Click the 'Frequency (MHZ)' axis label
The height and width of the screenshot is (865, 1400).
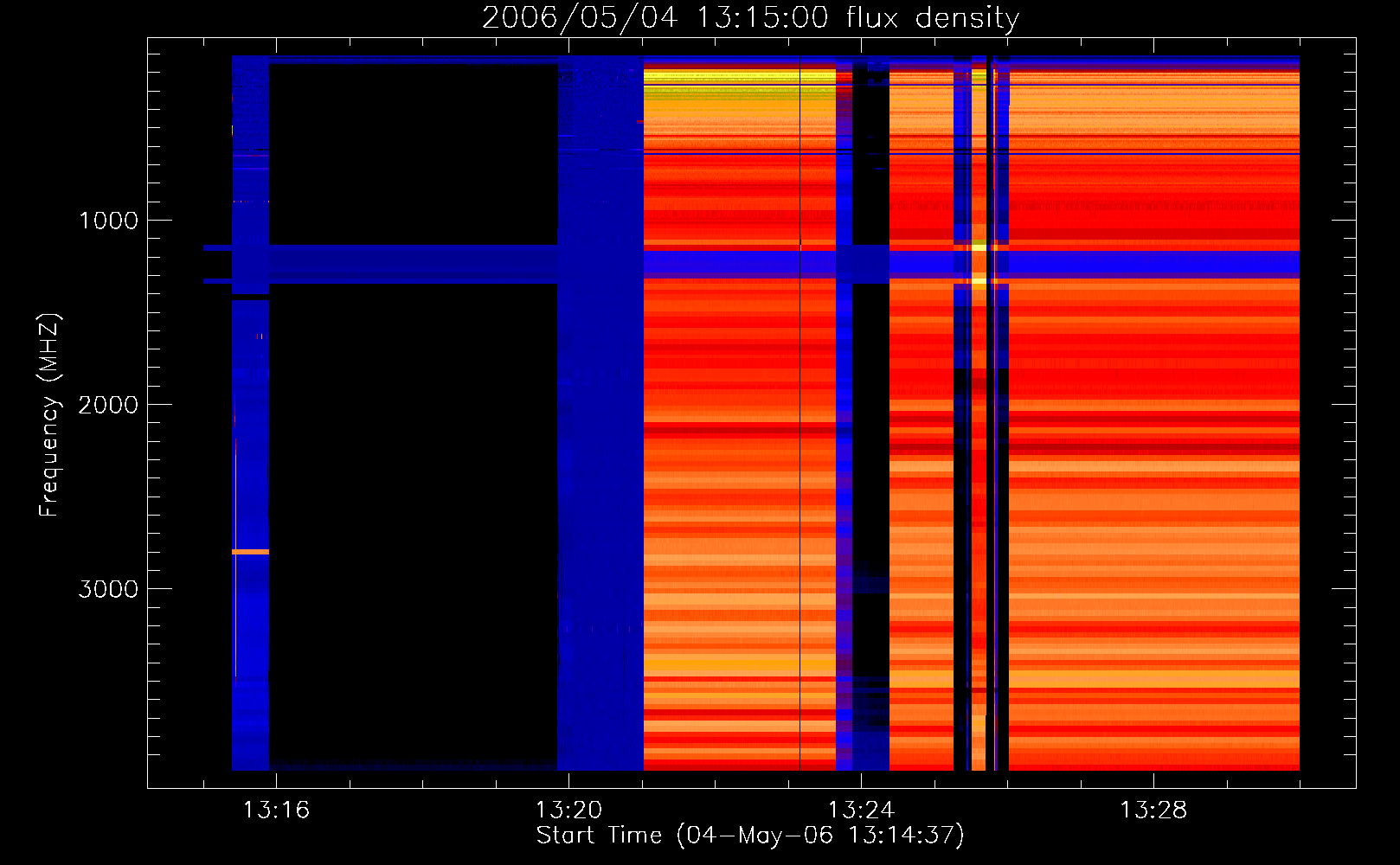[49, 414]
